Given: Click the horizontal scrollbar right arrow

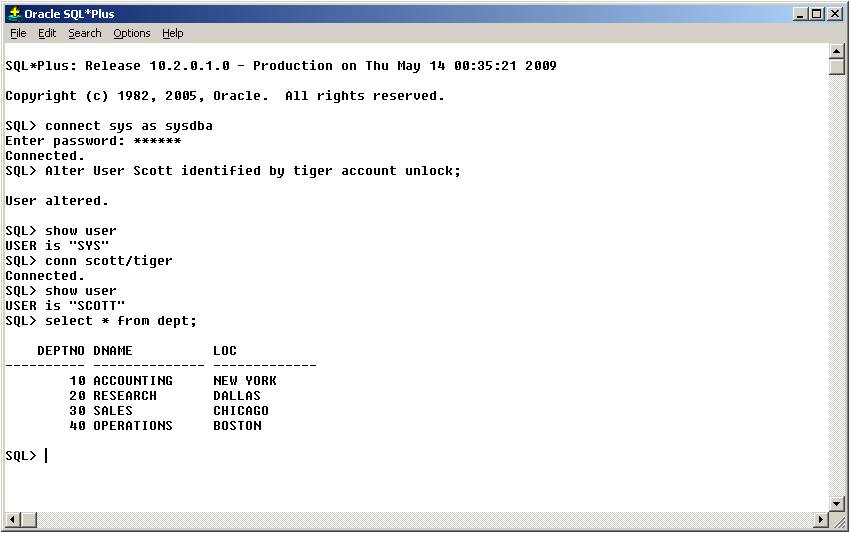Looking at the screenshot, I should (x=821, y=519).
